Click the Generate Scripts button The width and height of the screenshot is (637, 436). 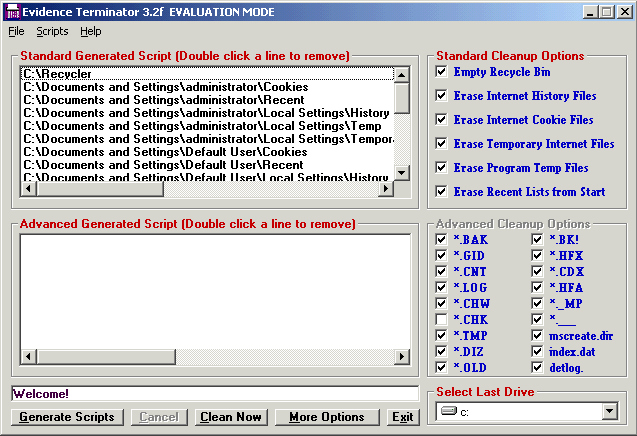click(67, 417)
